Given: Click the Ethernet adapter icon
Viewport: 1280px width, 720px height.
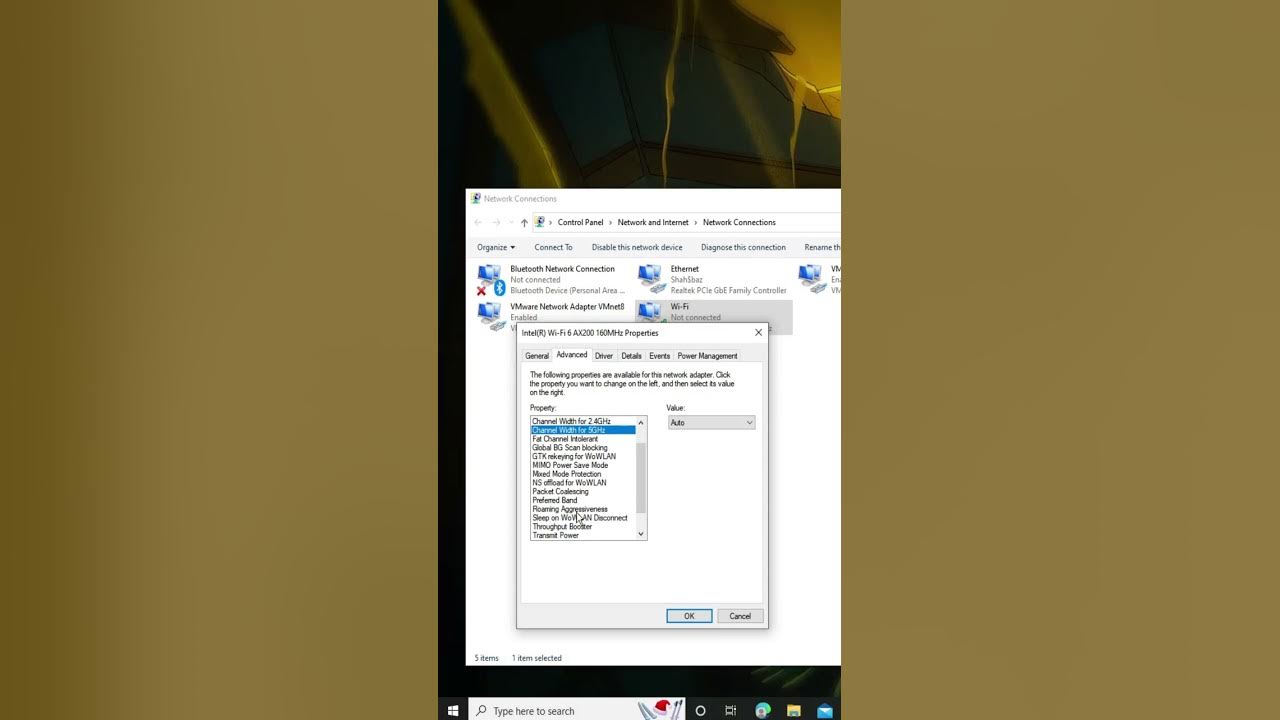Looking at the screenshot, I should [651, 279].
